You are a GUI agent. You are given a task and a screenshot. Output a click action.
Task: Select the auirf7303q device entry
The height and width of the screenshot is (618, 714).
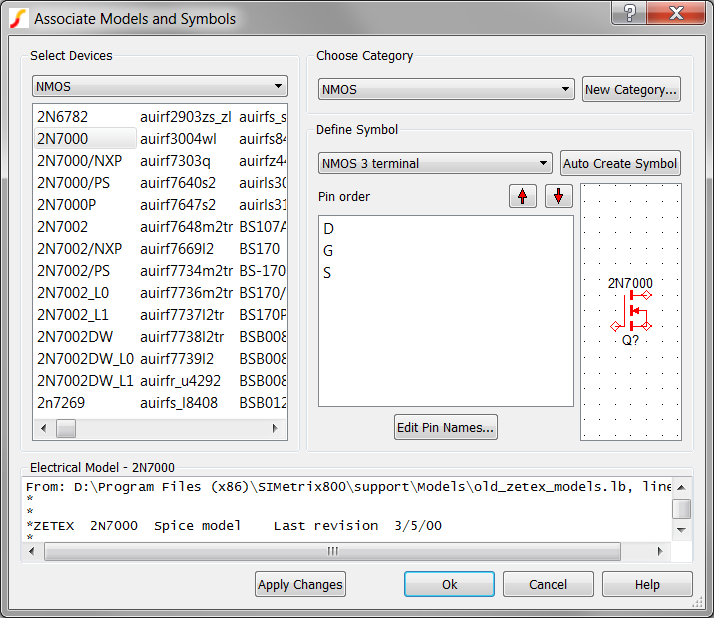175,161
